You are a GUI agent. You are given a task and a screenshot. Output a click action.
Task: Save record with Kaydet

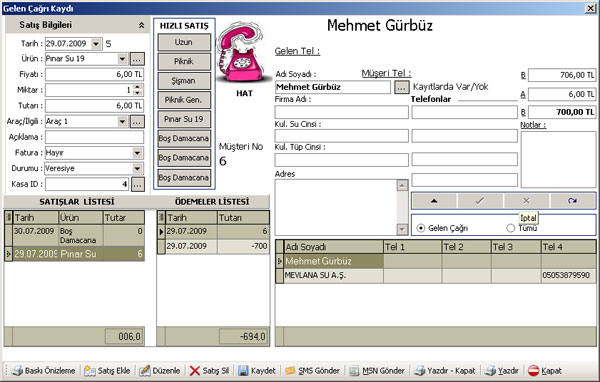click(257, 371)
